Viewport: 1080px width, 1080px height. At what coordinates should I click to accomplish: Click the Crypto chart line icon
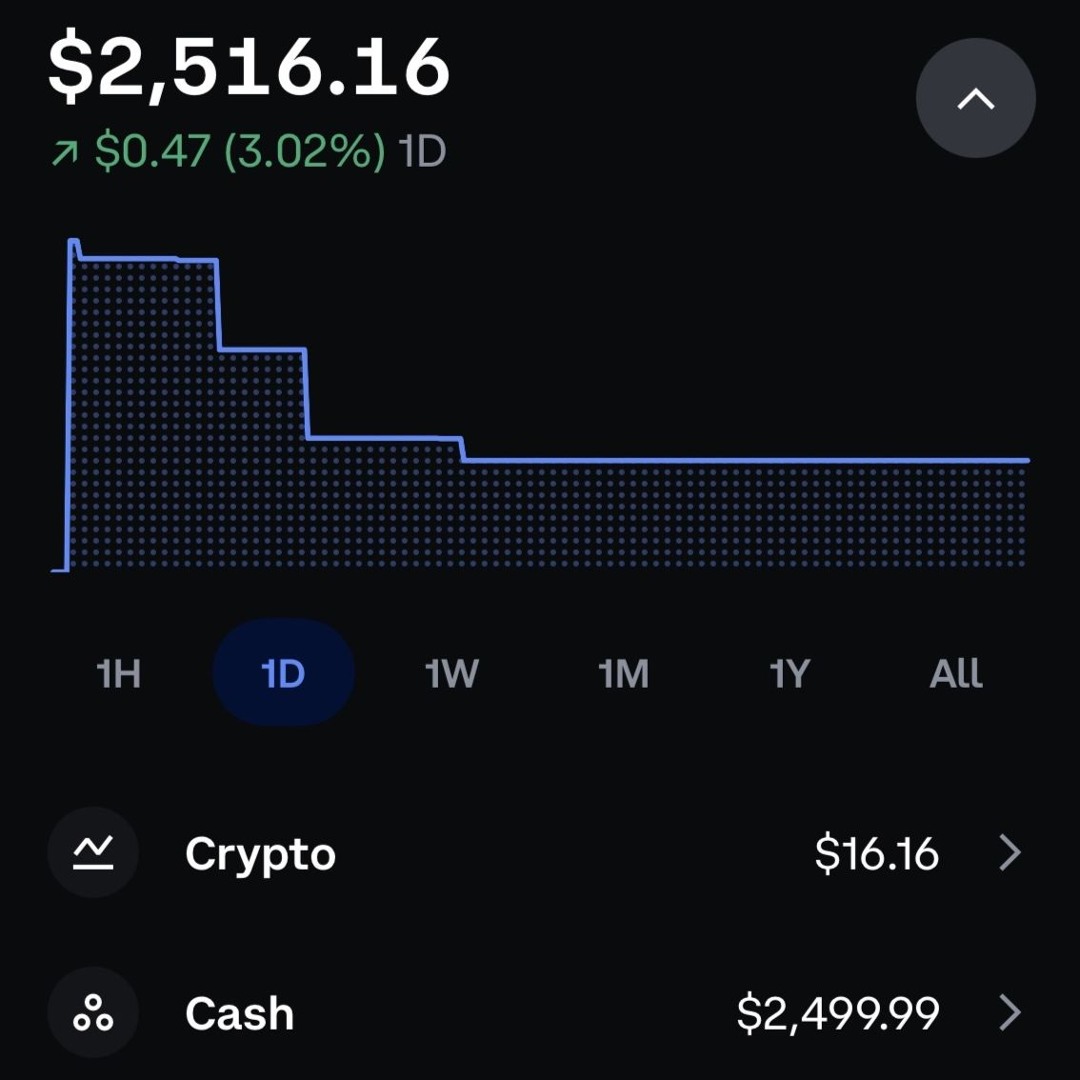coord(93,853)
